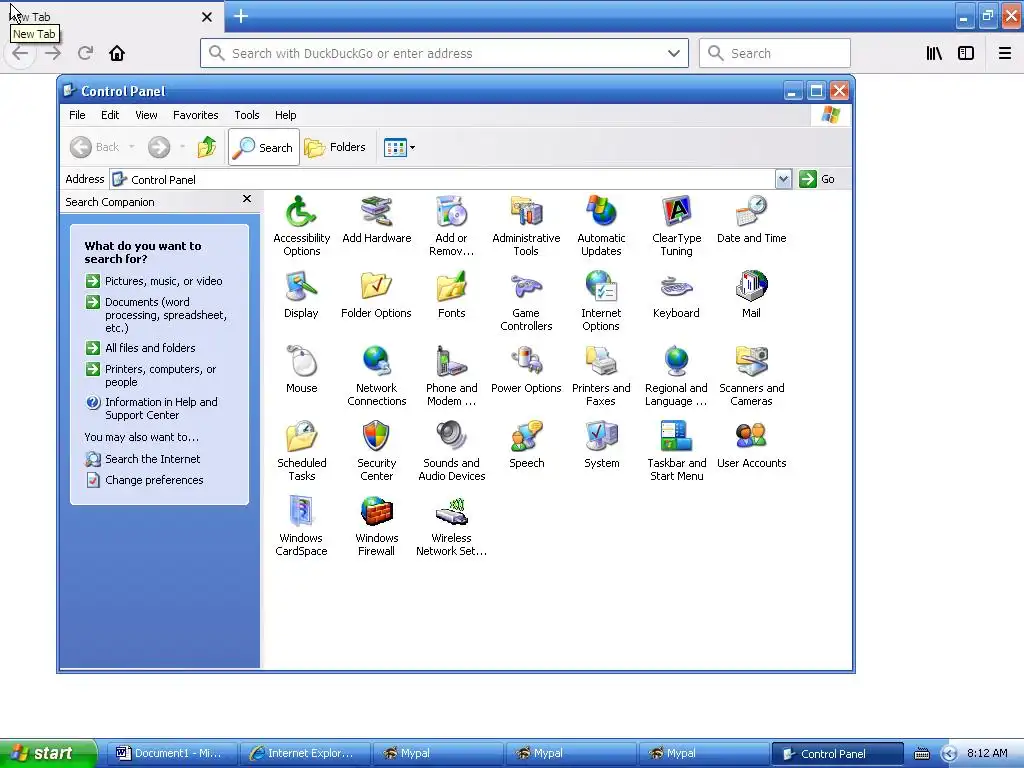Go to browser home page icon
Image resolution: width=1024 pixels, height=768 pixels.
coord(117,54)
